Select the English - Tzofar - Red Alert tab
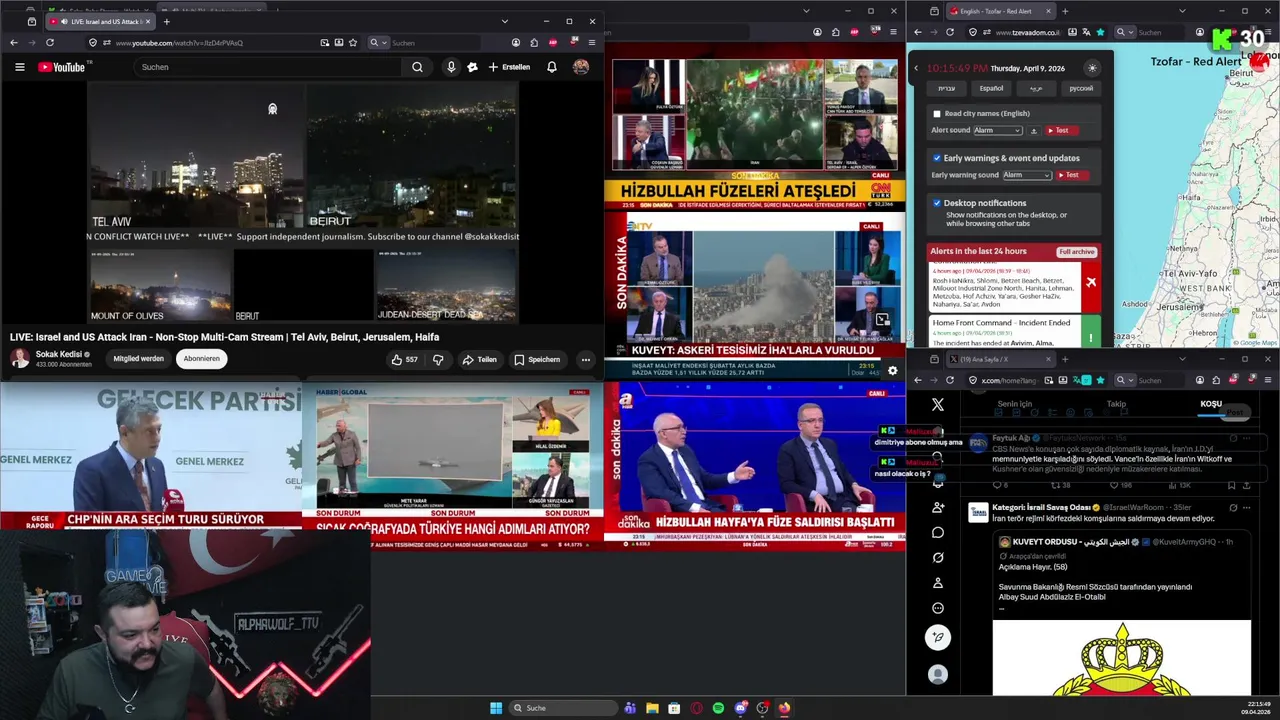 click(x=1000, y=11)
